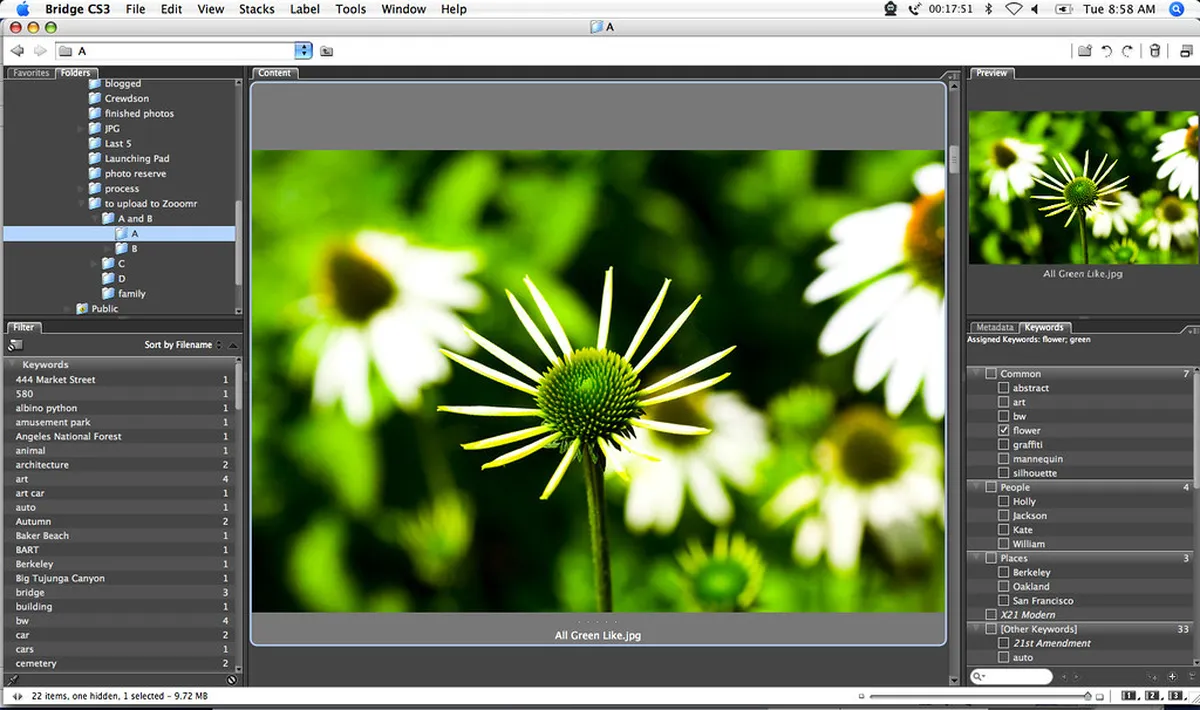
Task: Switch to the Metadata tab
Action: coord(994,327)
